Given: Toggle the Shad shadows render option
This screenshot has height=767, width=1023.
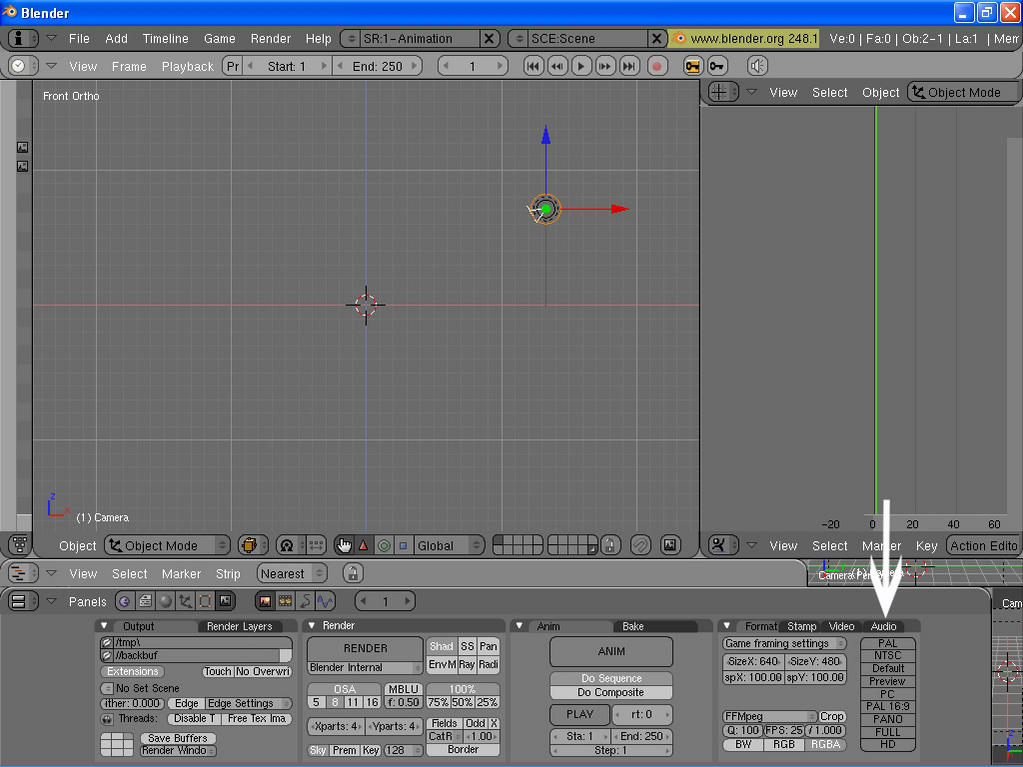Looking at the screenshot, I should click(x=441, y=646).
